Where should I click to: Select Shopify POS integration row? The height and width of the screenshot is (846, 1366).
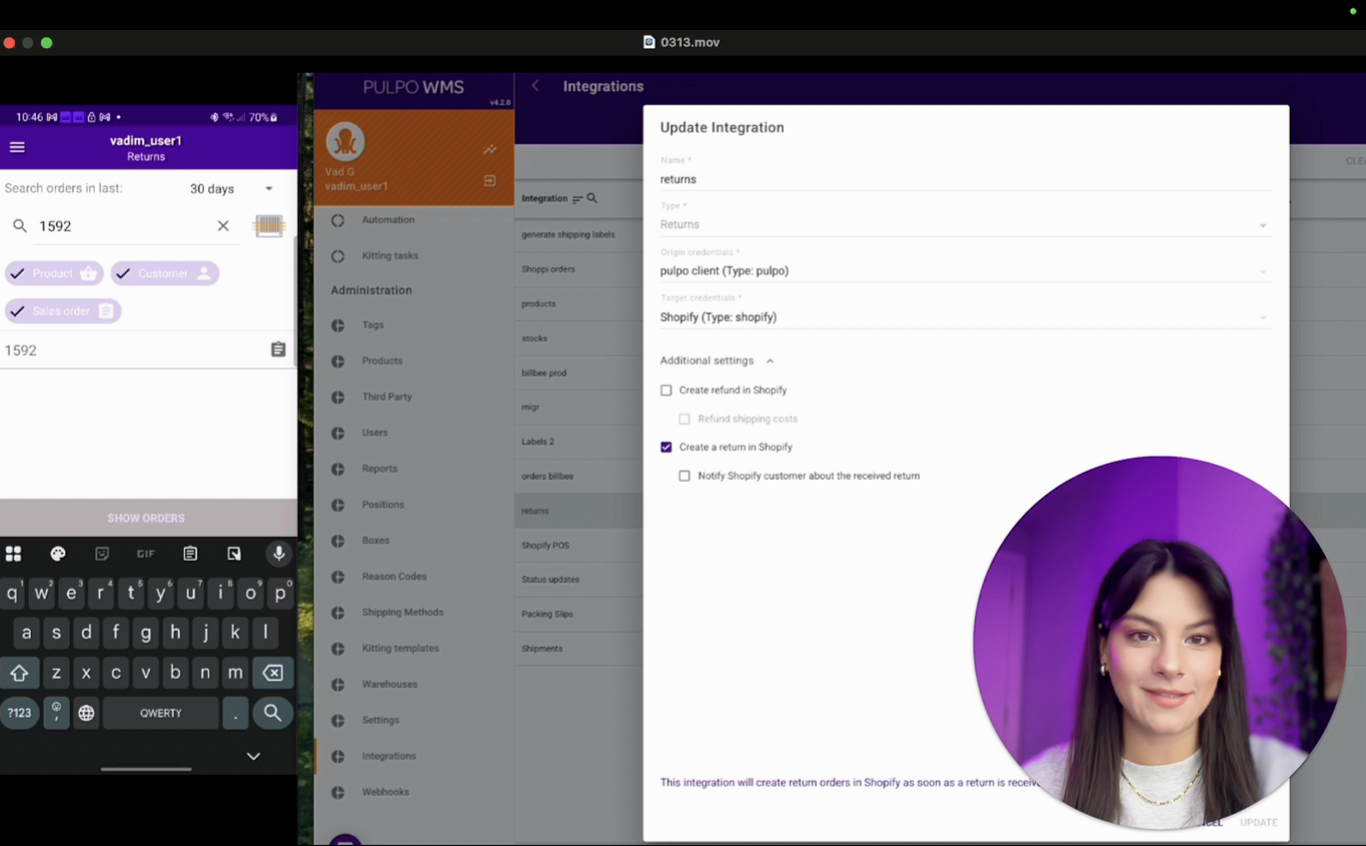pos(579,545)
